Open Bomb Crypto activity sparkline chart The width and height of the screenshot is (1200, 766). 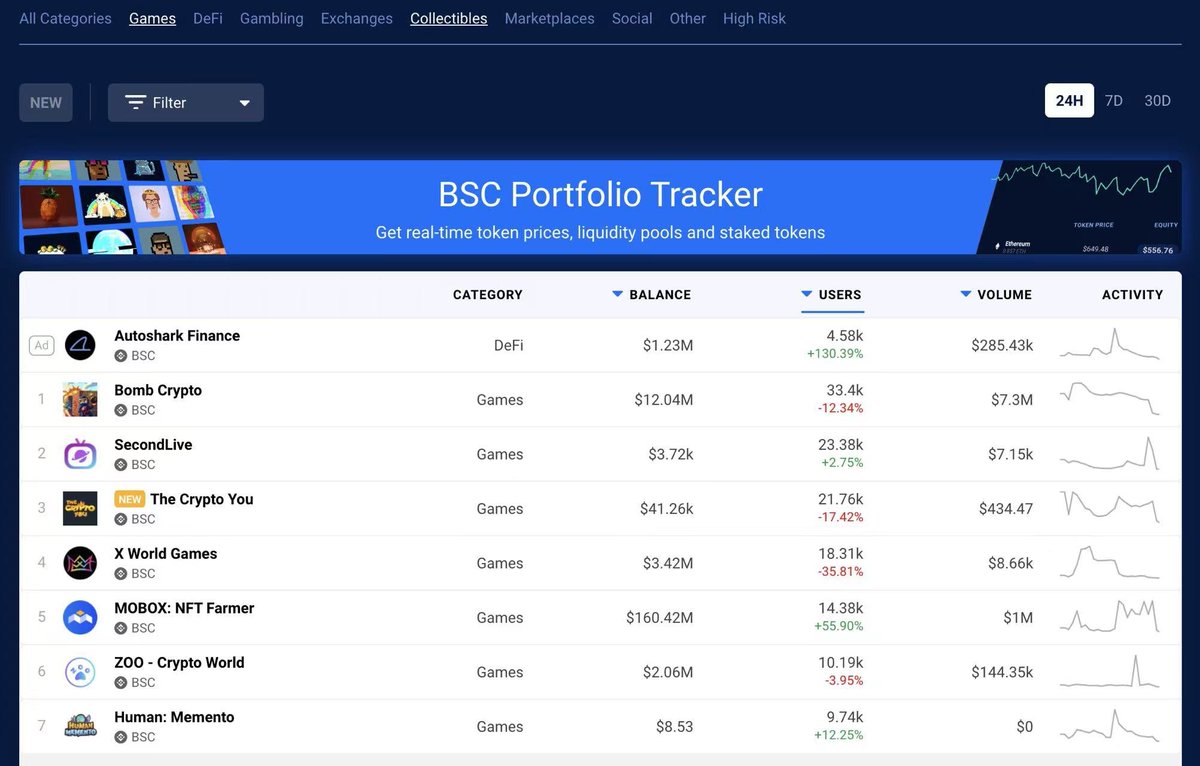(x=1110, y=398)
